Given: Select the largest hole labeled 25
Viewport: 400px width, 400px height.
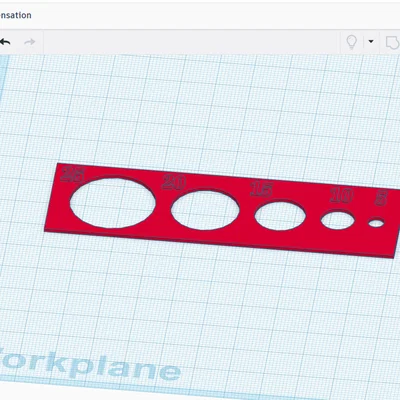Looking at the screenshot, I should tap(113, 203).
